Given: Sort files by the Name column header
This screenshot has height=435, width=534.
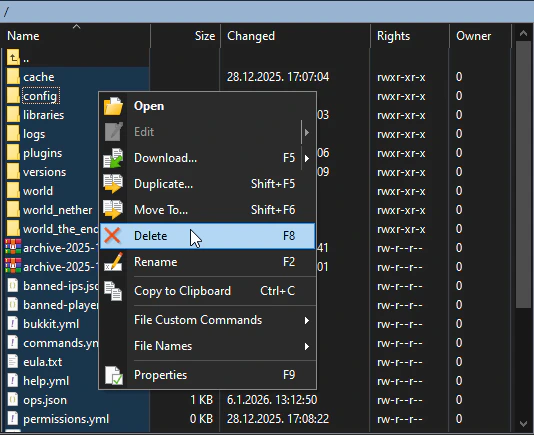Looking at the screenshot, I should (x=75, y=36).
